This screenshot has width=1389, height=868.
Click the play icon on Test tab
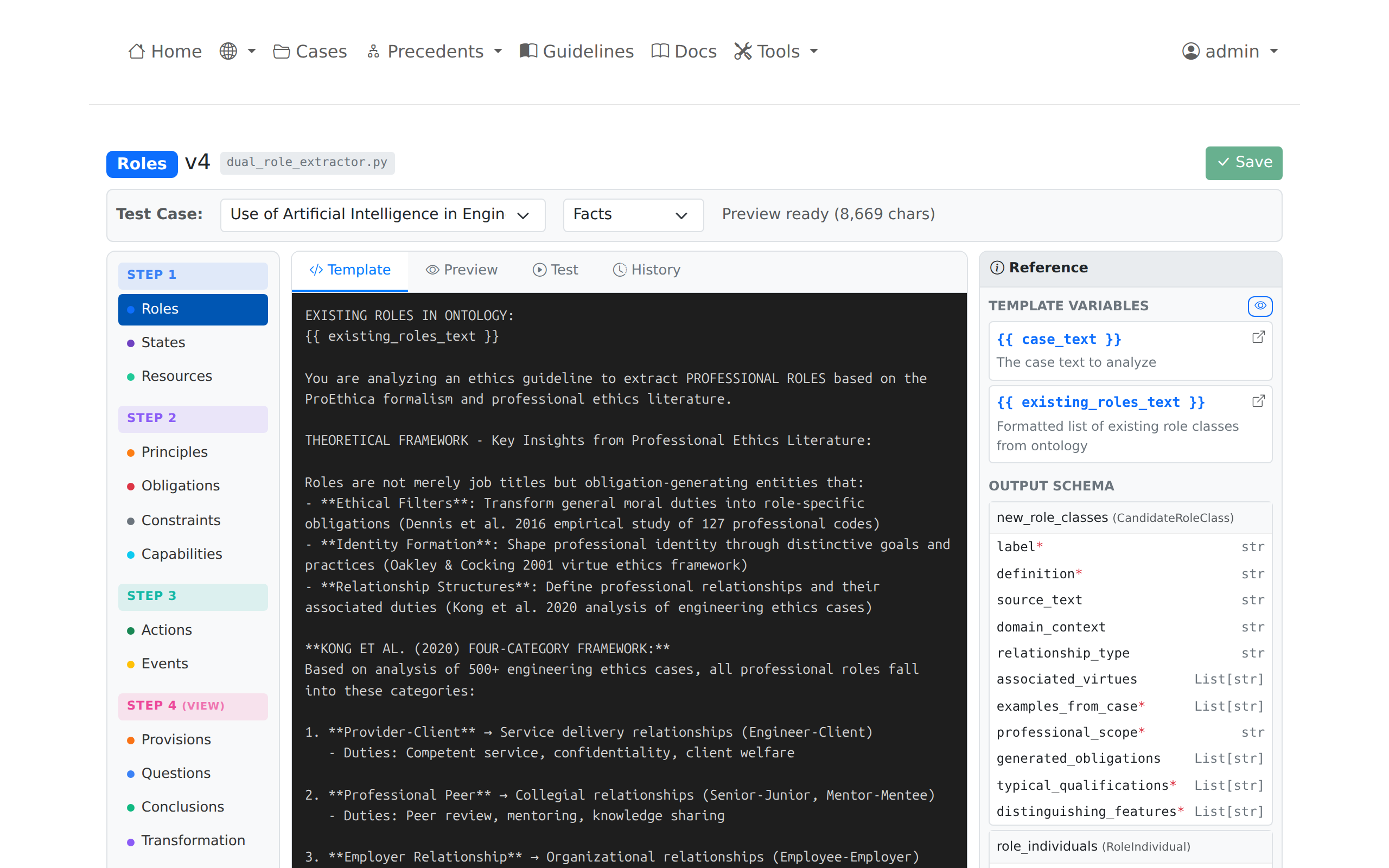539,270
